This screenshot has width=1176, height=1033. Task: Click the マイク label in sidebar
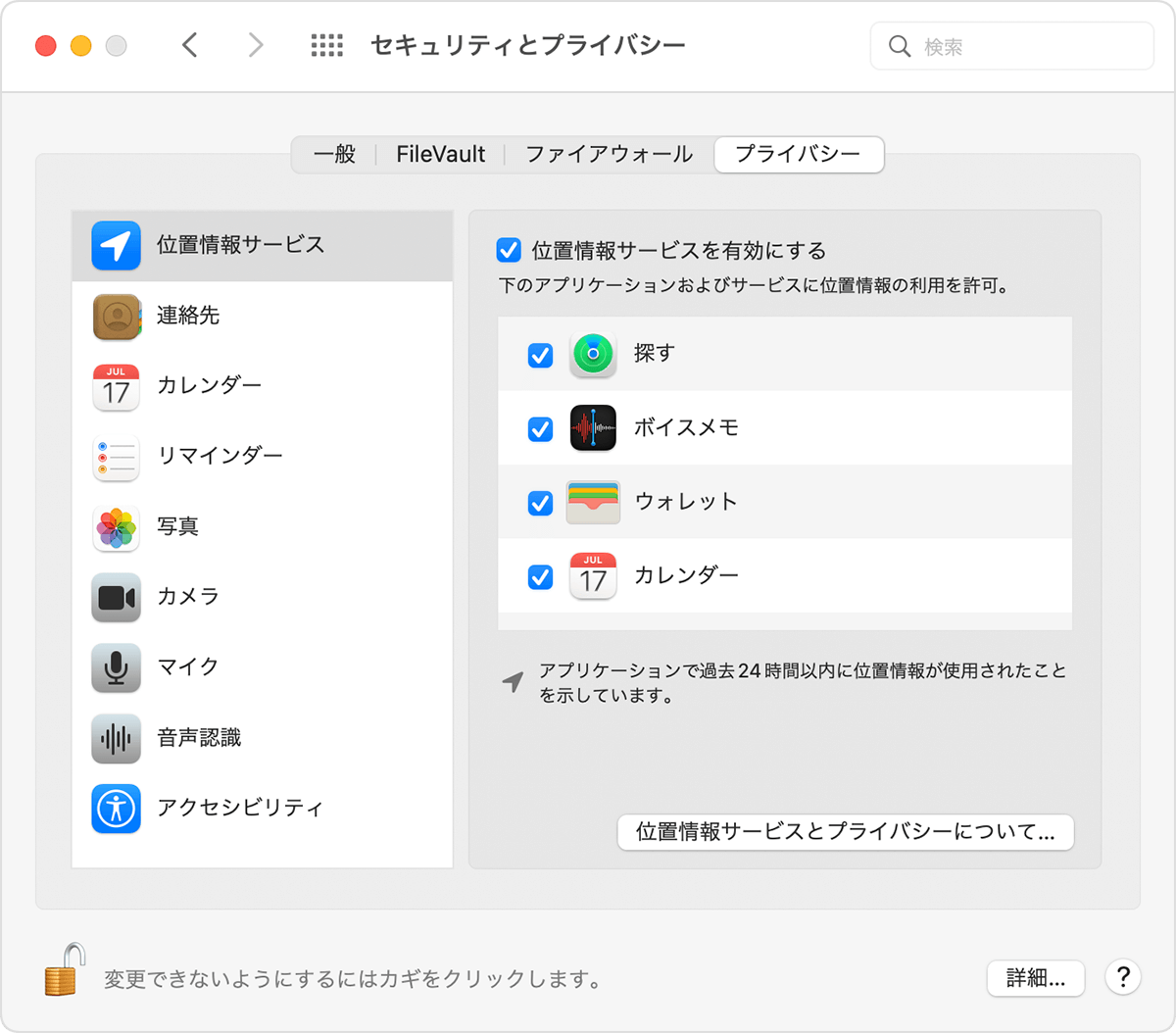pyautogui.click(x=188, y=666)
